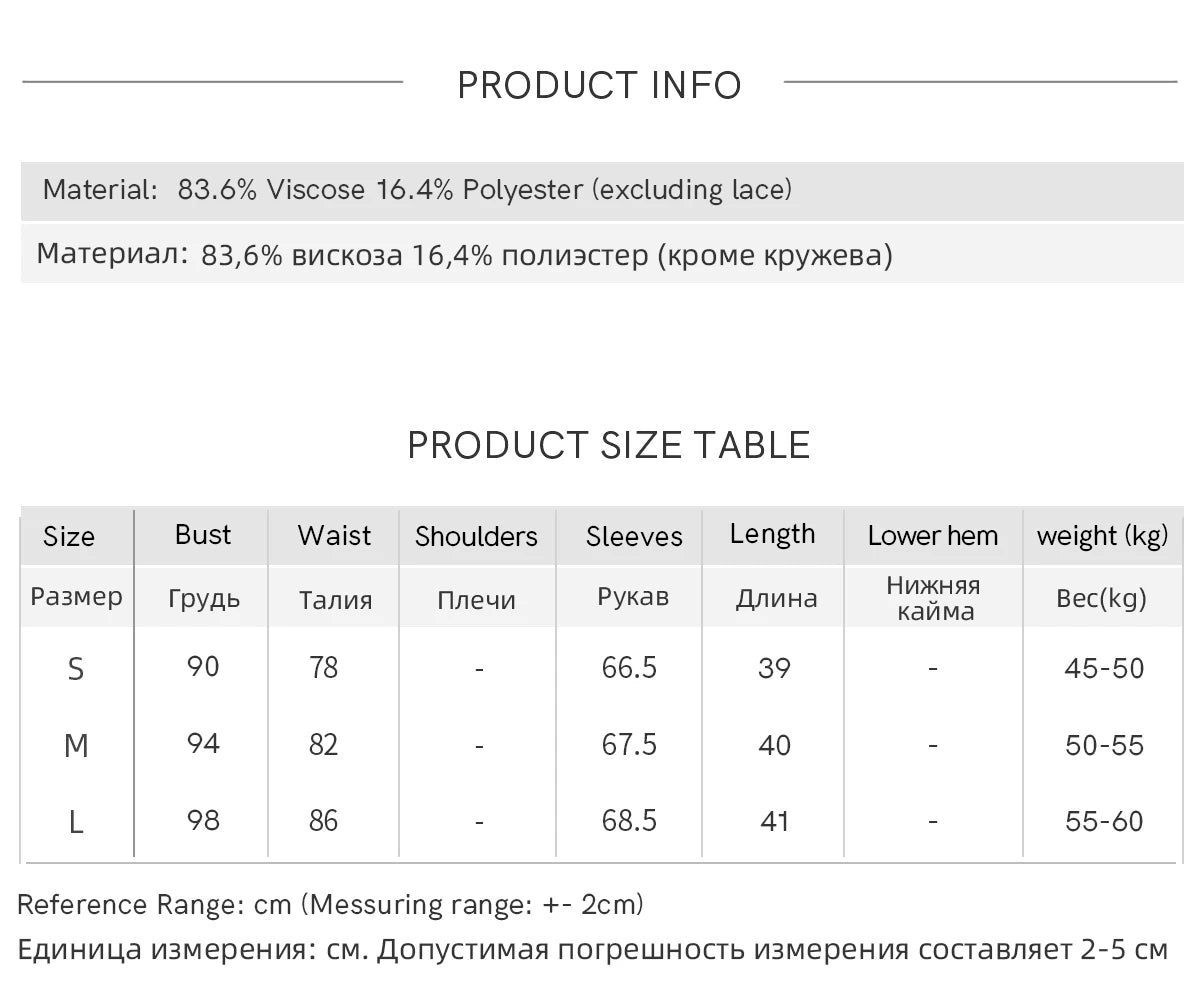Click the Length column header

click(772, 535)
